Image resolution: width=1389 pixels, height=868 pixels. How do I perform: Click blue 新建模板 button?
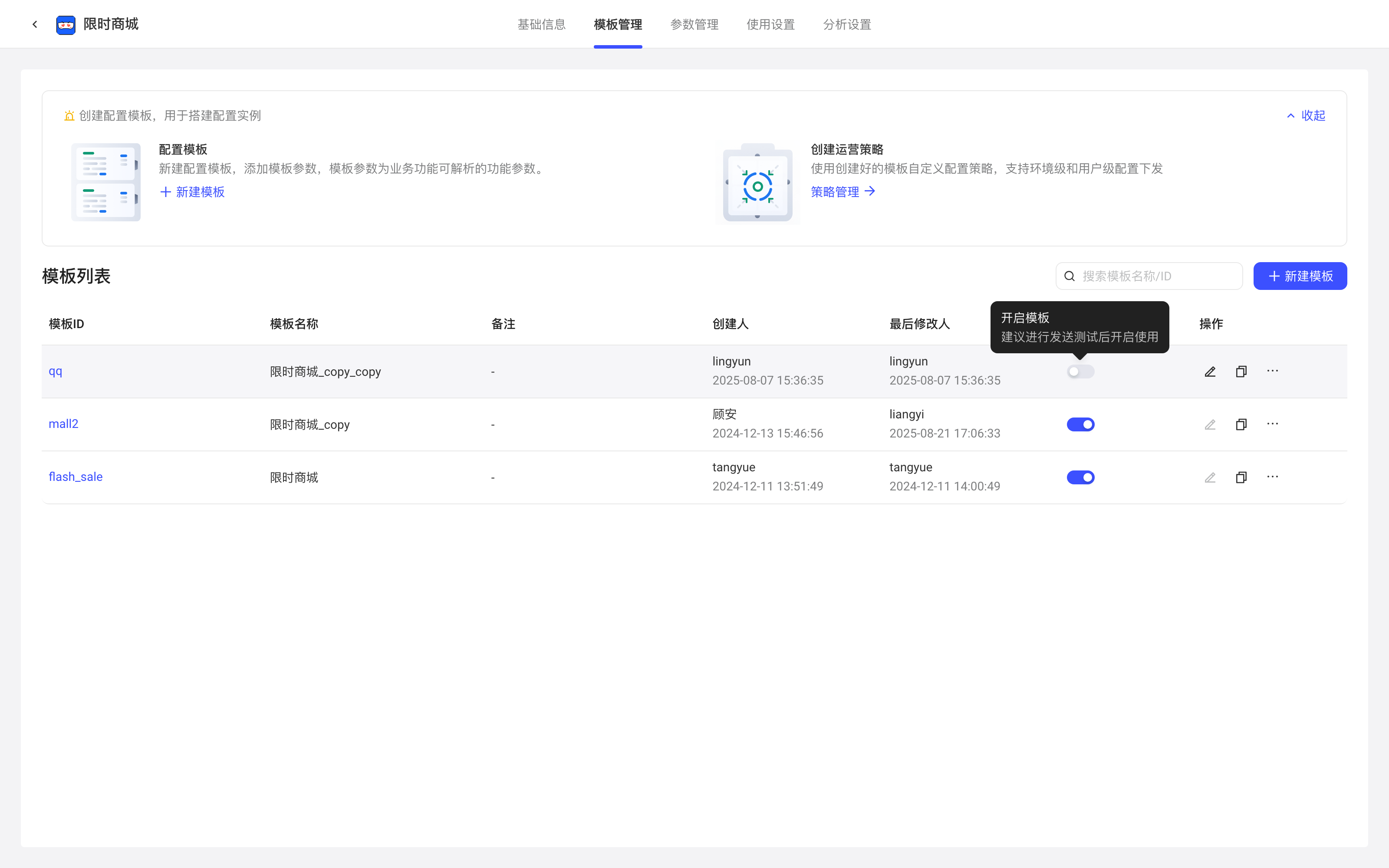[x=1300, y=276]
